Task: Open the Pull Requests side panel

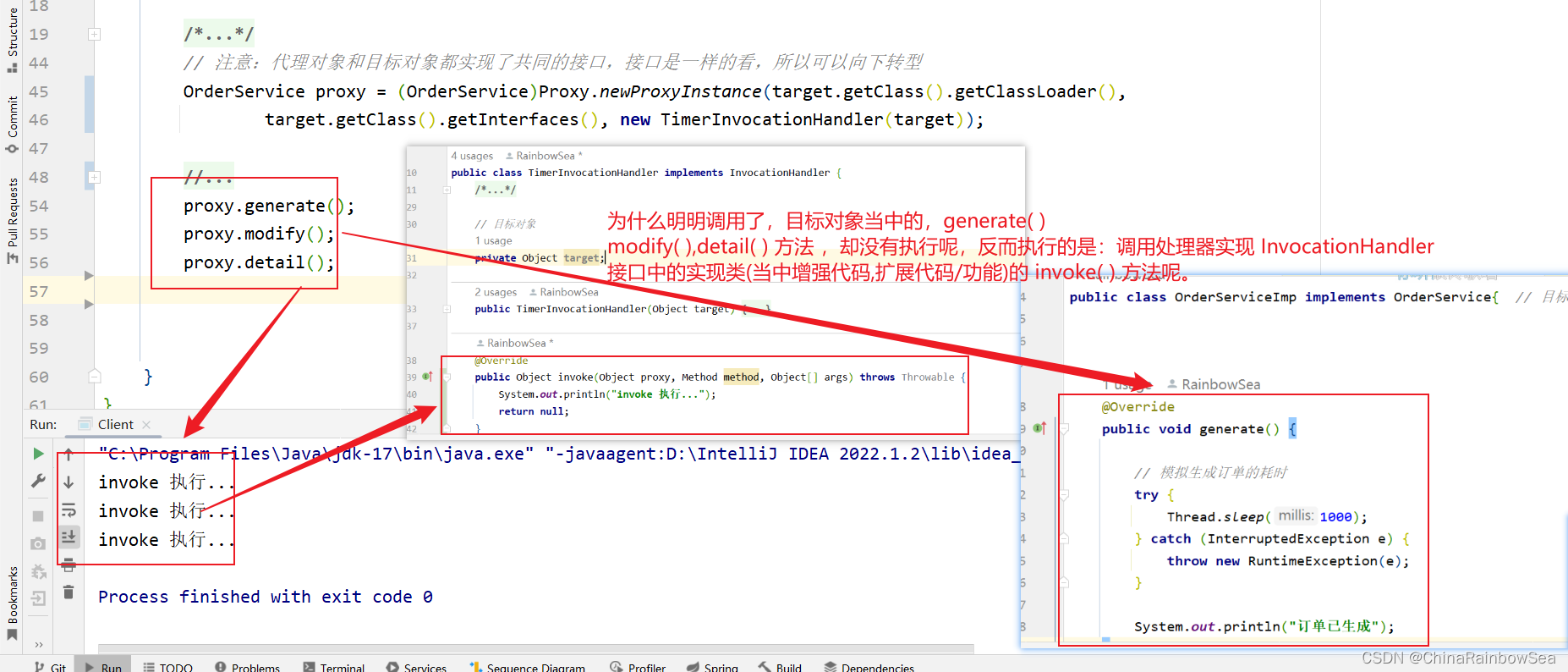Action: click(x=12, y=220)
